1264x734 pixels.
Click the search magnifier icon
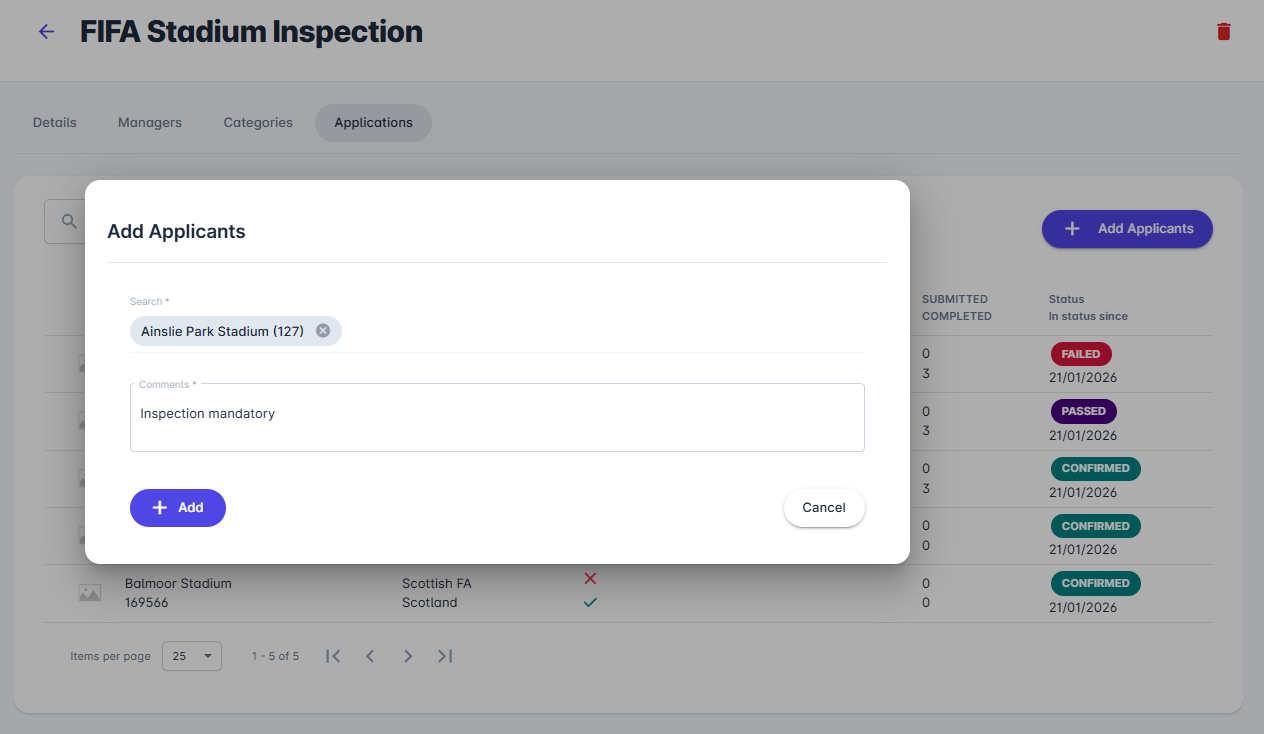click(69, 222)
